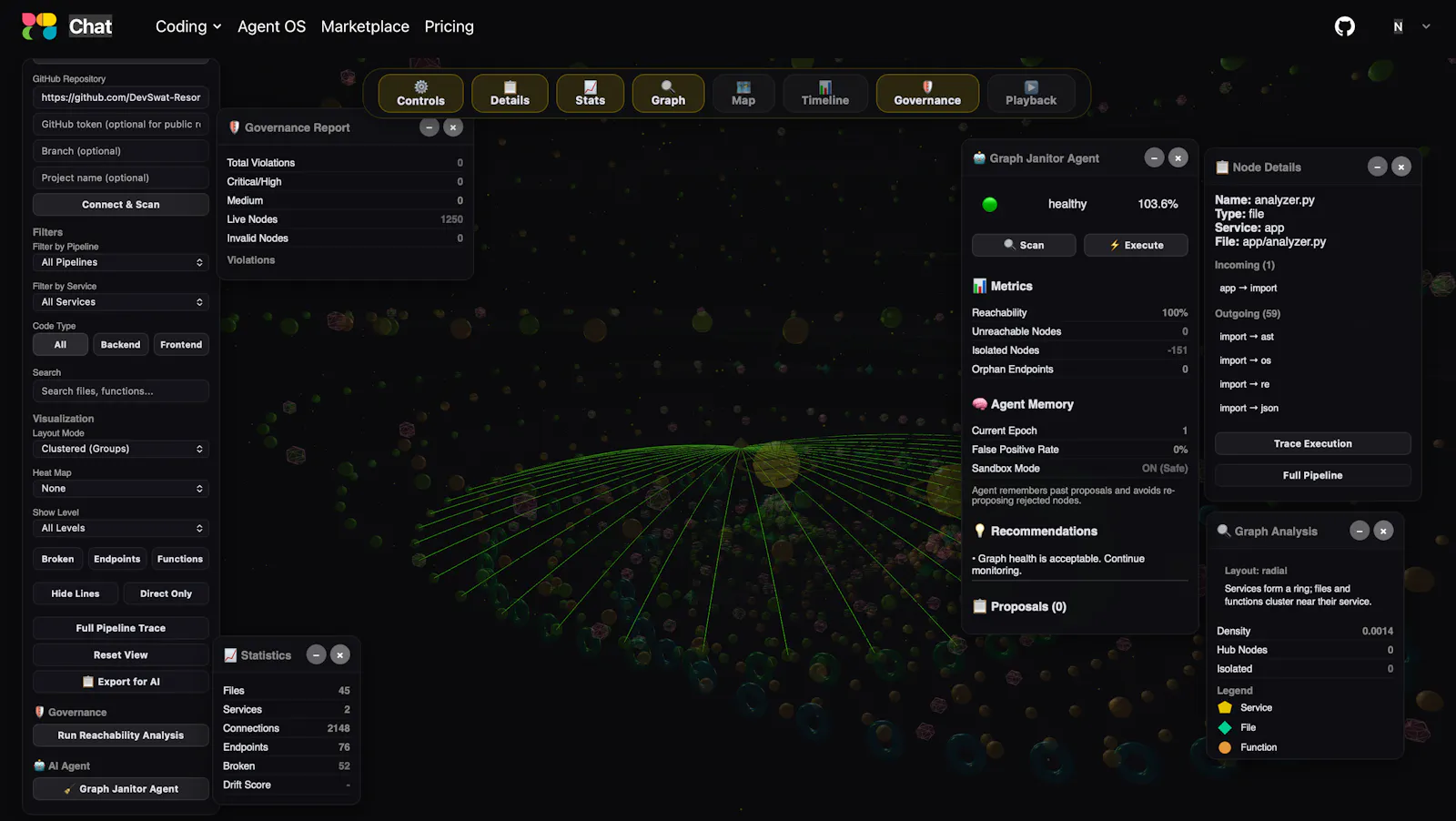
Task: Toggle the Broken filter button
Action: [57, 559]
